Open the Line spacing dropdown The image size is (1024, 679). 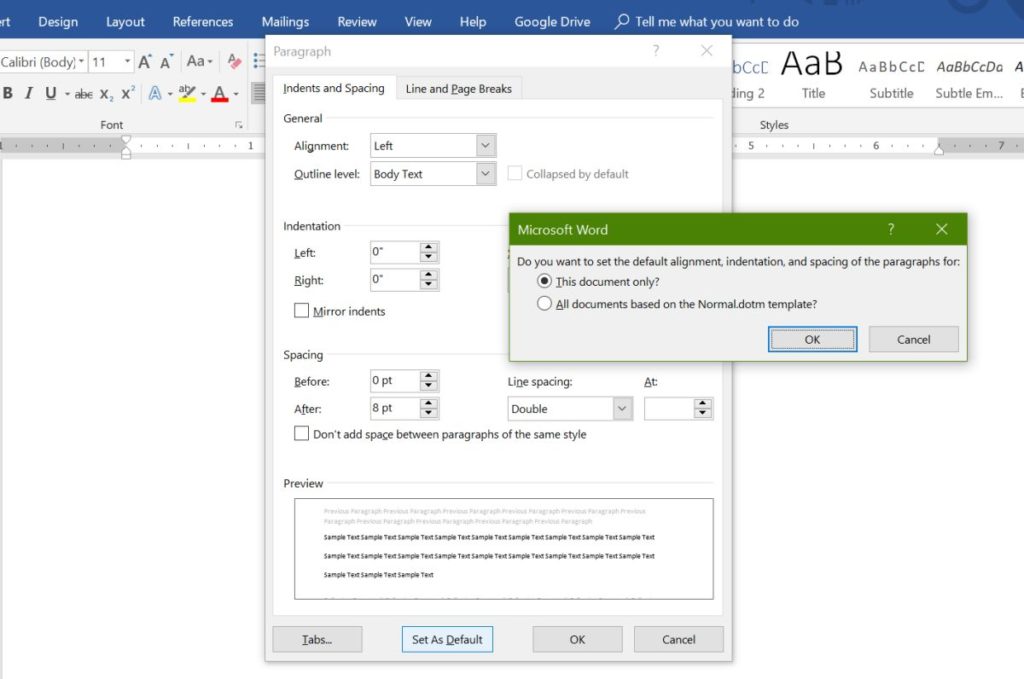pyautogui.click(x=620, y=408)
